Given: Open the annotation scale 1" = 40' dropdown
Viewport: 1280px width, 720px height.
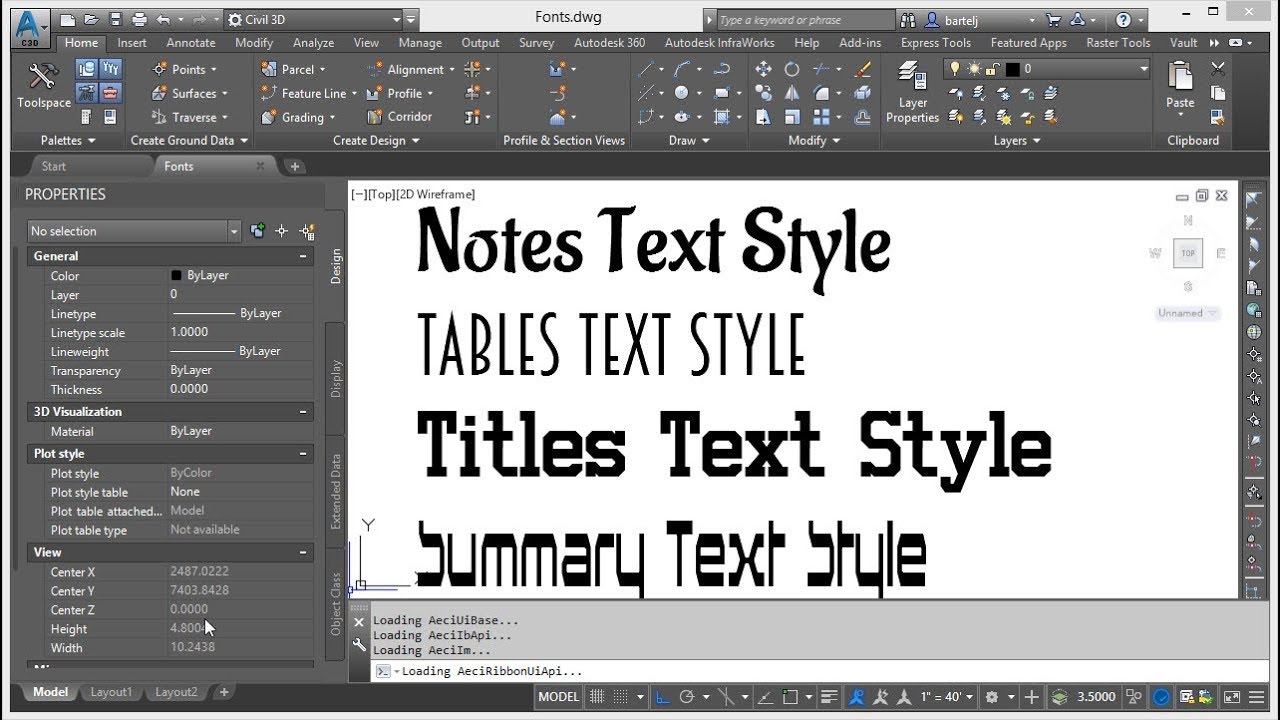Looking at the screenshot, I should point(947,697).
